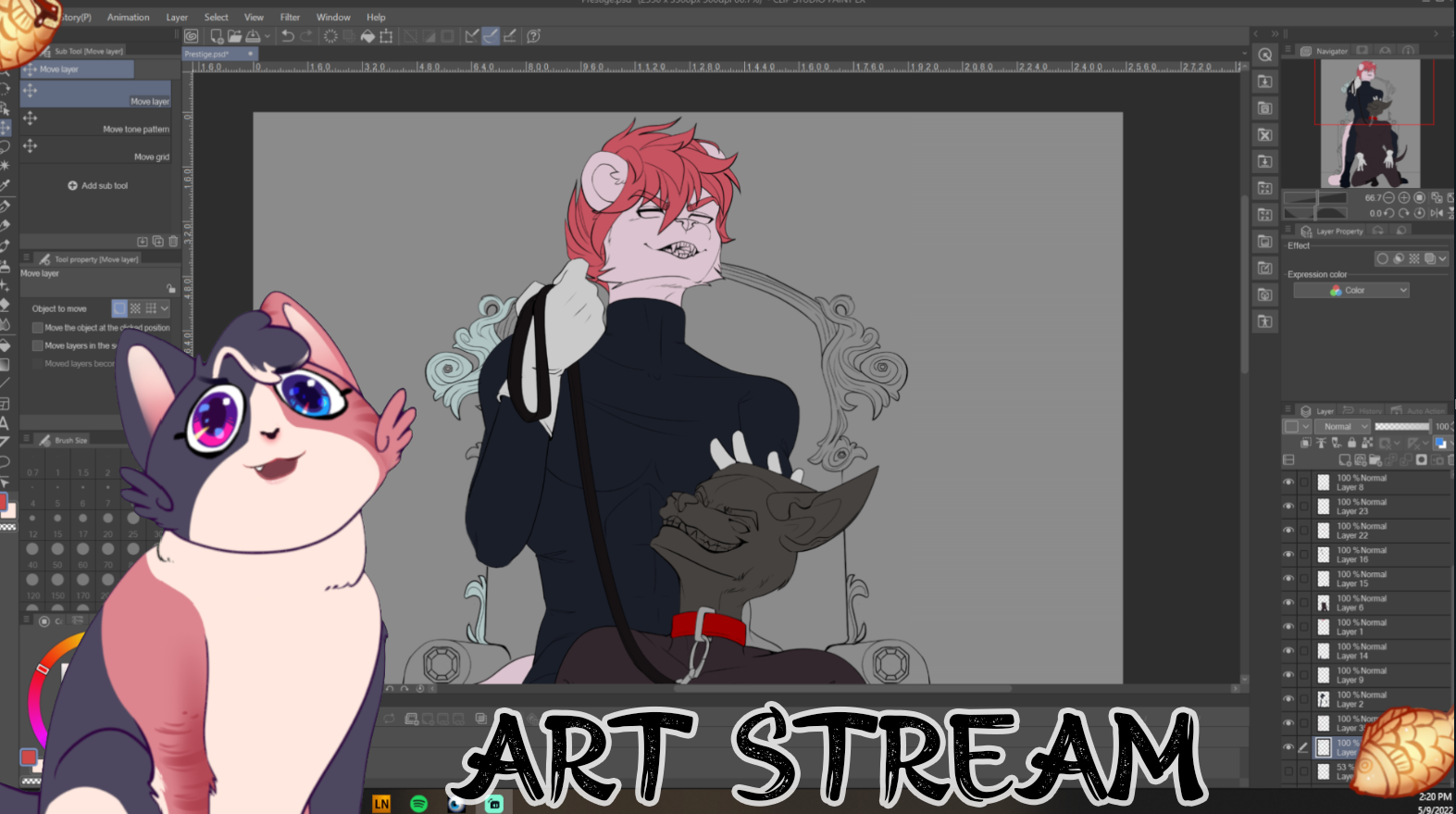Click the Scale/Rotate transform icon
Image resolution: width=1456 pixels, height=814 pixels.
tap(386, 36)
